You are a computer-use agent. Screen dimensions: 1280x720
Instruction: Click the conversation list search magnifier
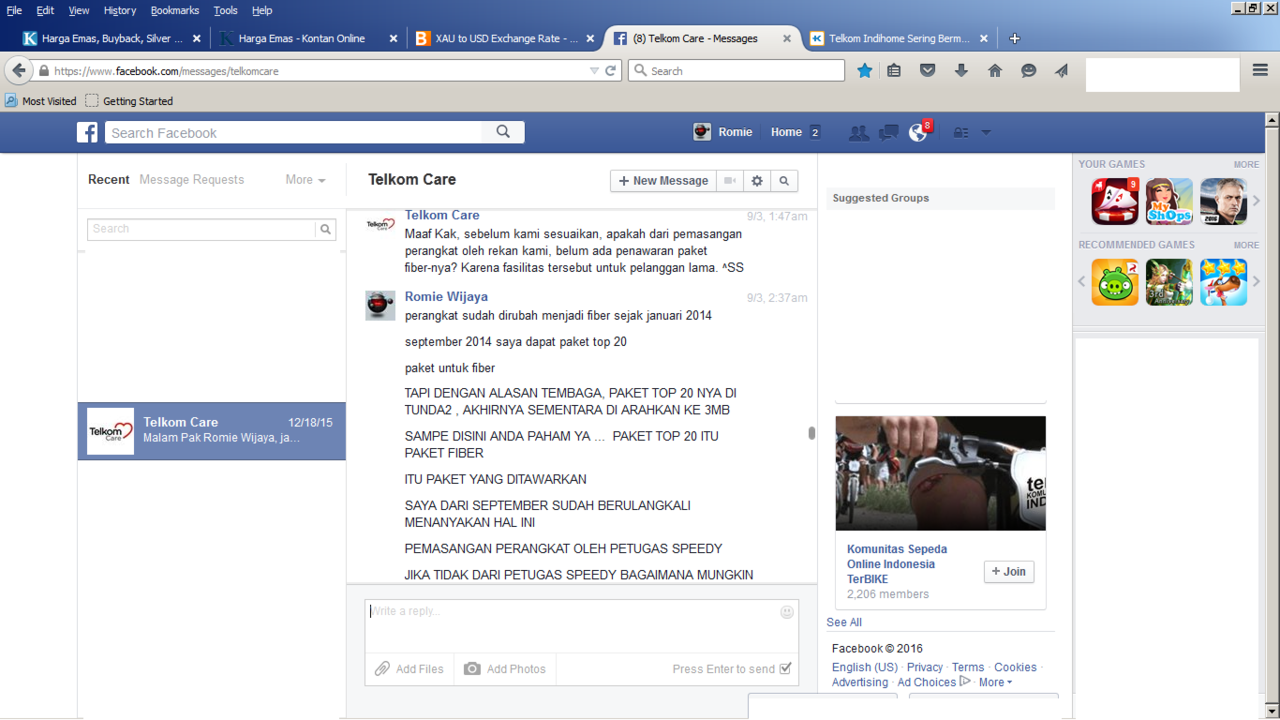click(x=326, y=229)
